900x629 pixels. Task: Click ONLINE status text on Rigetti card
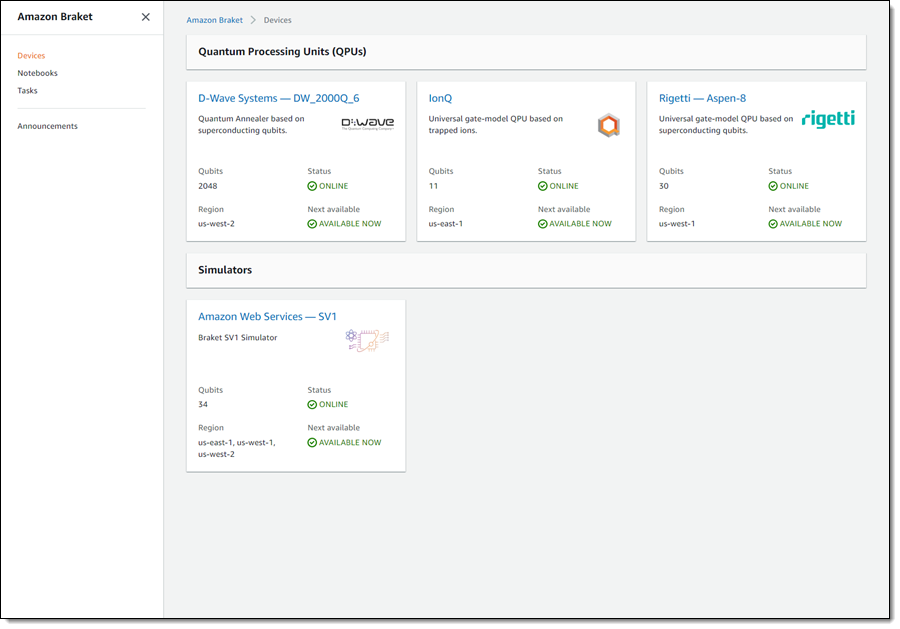(x=794, y=186)
